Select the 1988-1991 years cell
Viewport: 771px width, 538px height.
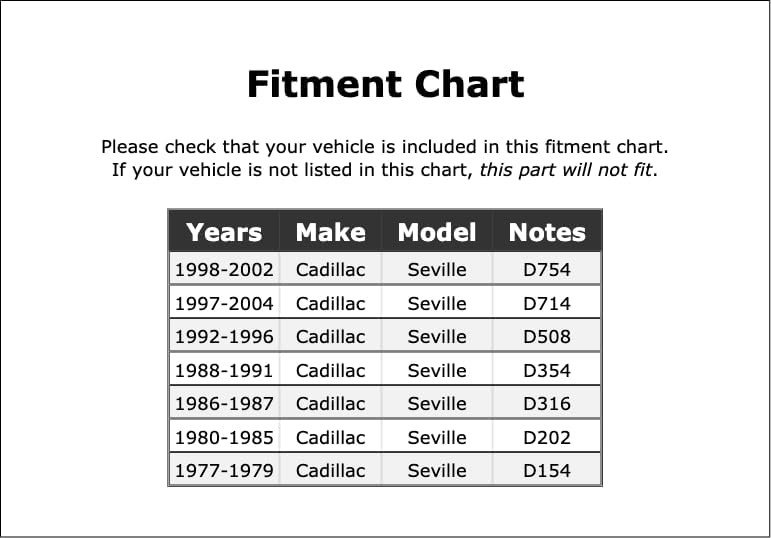click(224, 370)
